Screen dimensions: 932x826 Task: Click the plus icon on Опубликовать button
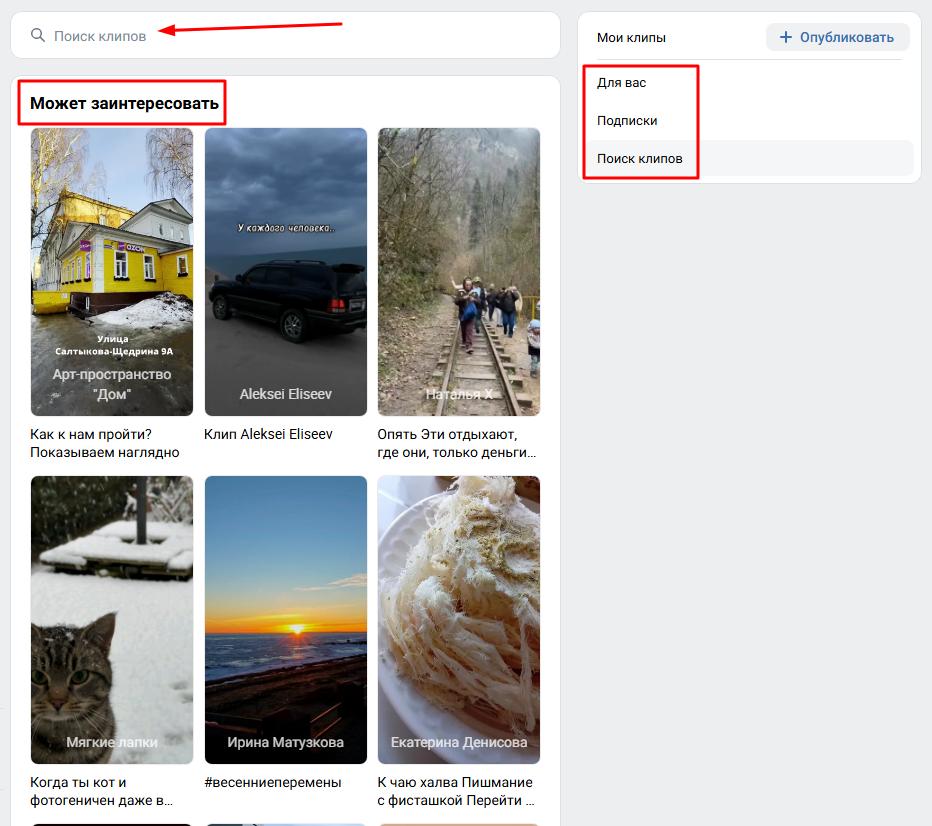(x=785, y=38)
